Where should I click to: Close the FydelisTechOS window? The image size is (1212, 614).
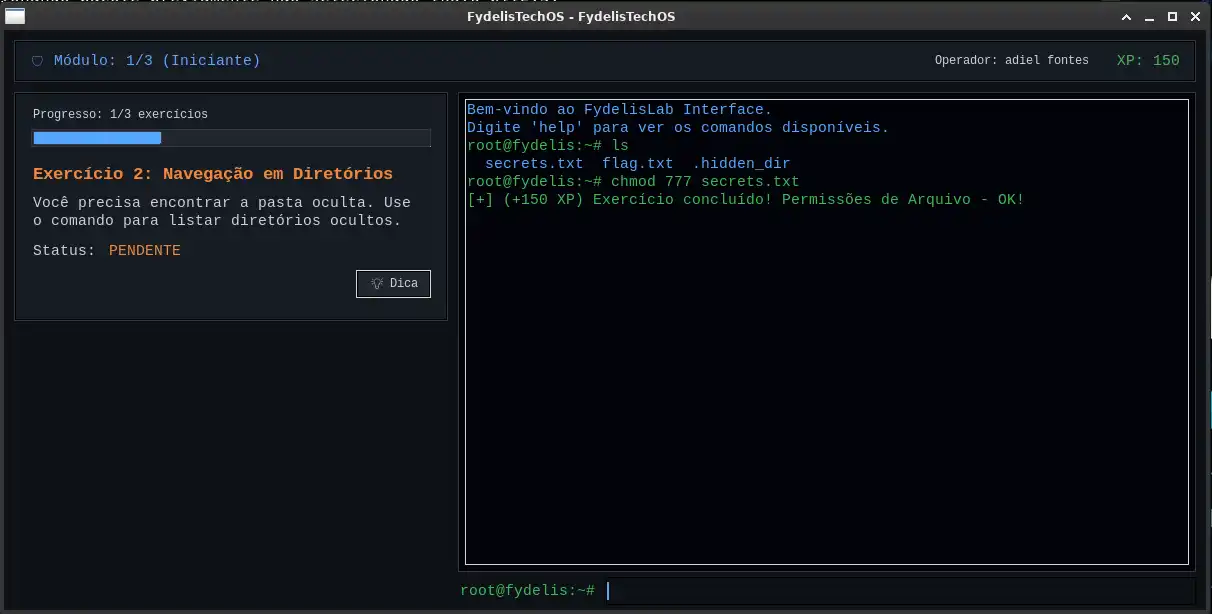(x=1195, y=17)
